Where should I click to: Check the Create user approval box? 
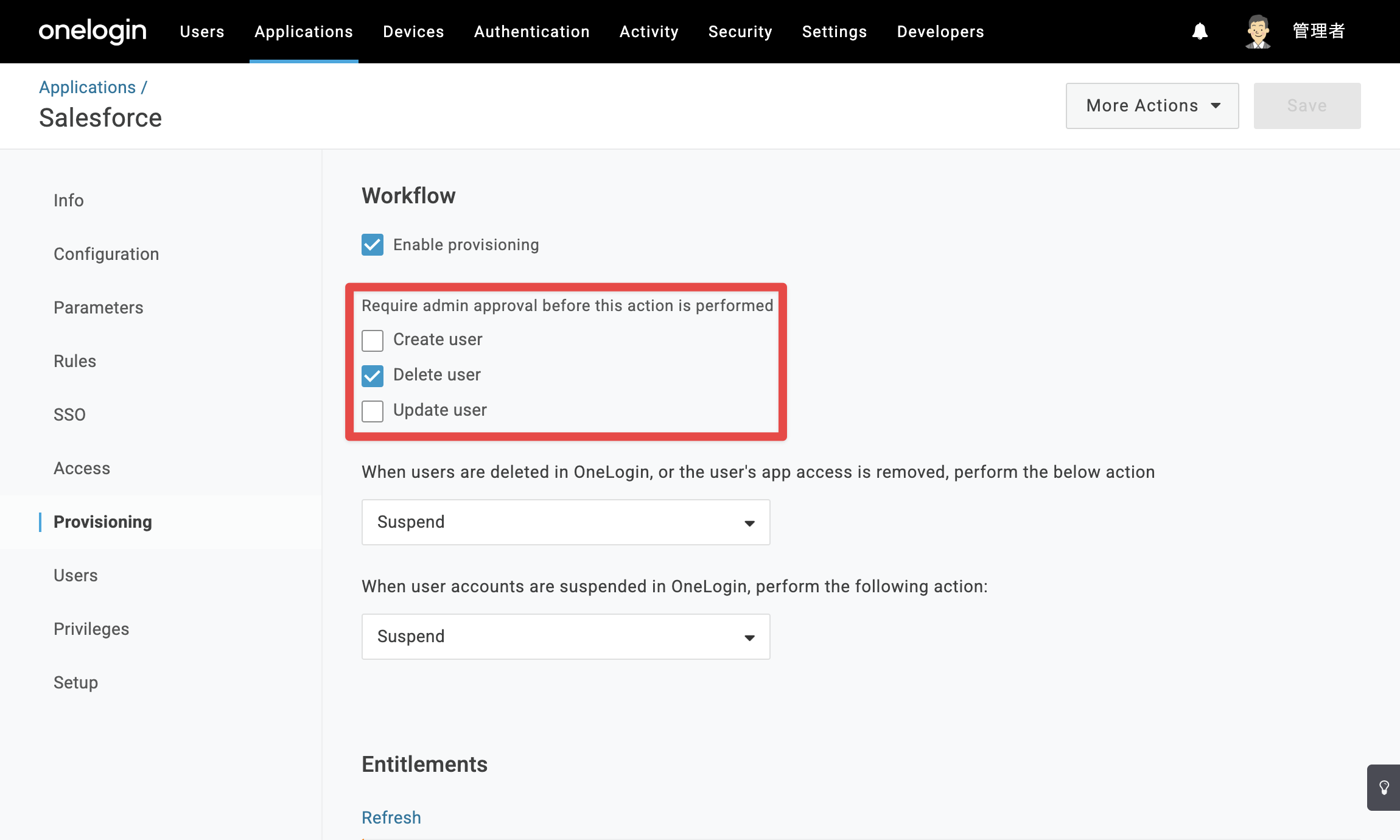(373, 340)
